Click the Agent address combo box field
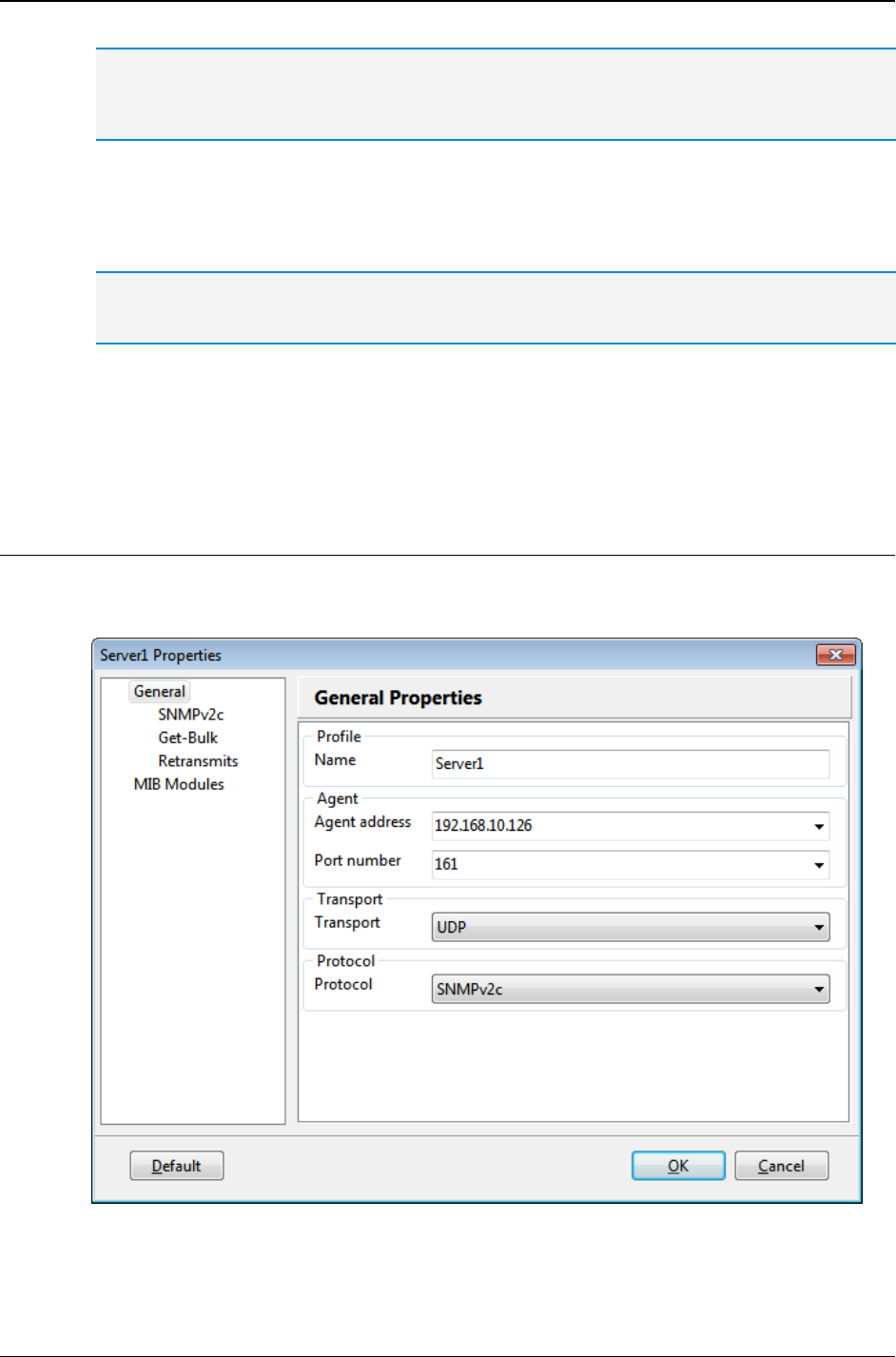 pos(631,826)
